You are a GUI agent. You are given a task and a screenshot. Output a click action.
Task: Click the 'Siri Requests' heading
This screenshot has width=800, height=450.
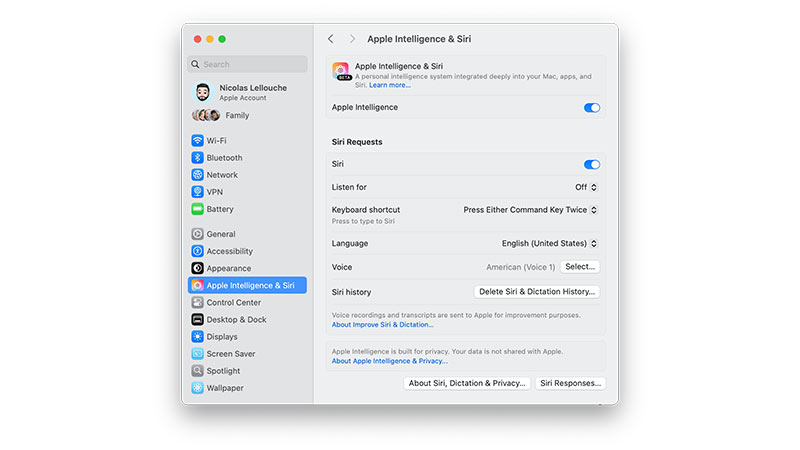pyautogui.click(x=357, y=142)
